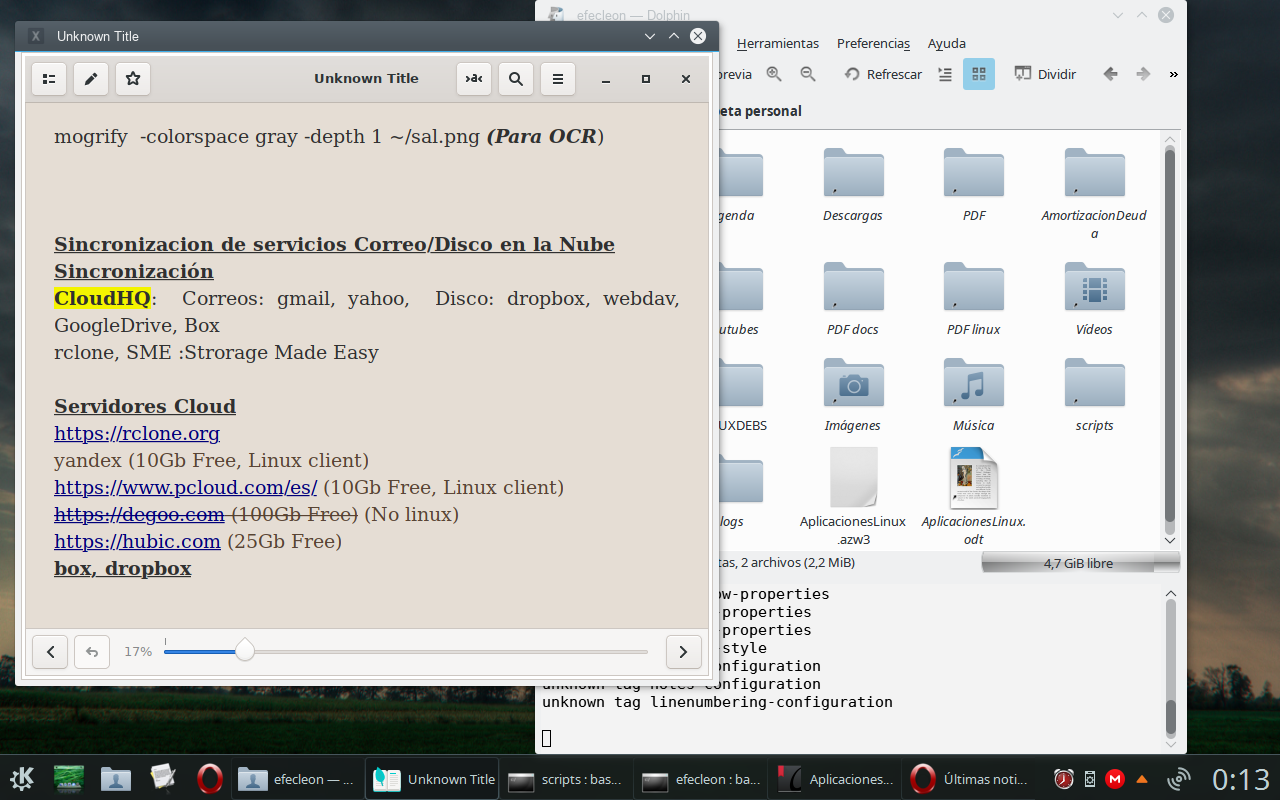This screenshot has height=800, width=1280.
Task: Open the struck-through https://degoo.com link
Action: pos(139,515)
